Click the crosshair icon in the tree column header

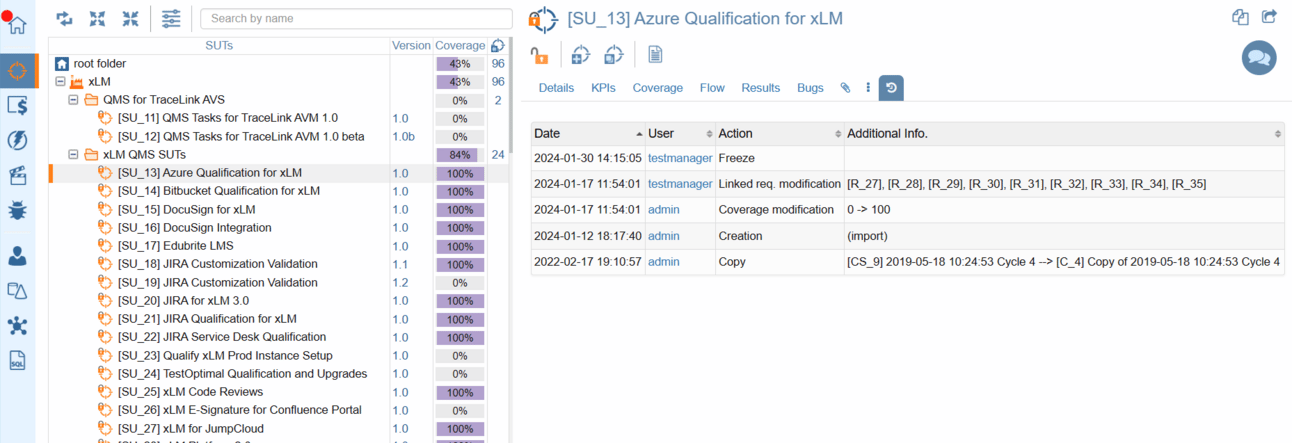click(x=498, y=45)
